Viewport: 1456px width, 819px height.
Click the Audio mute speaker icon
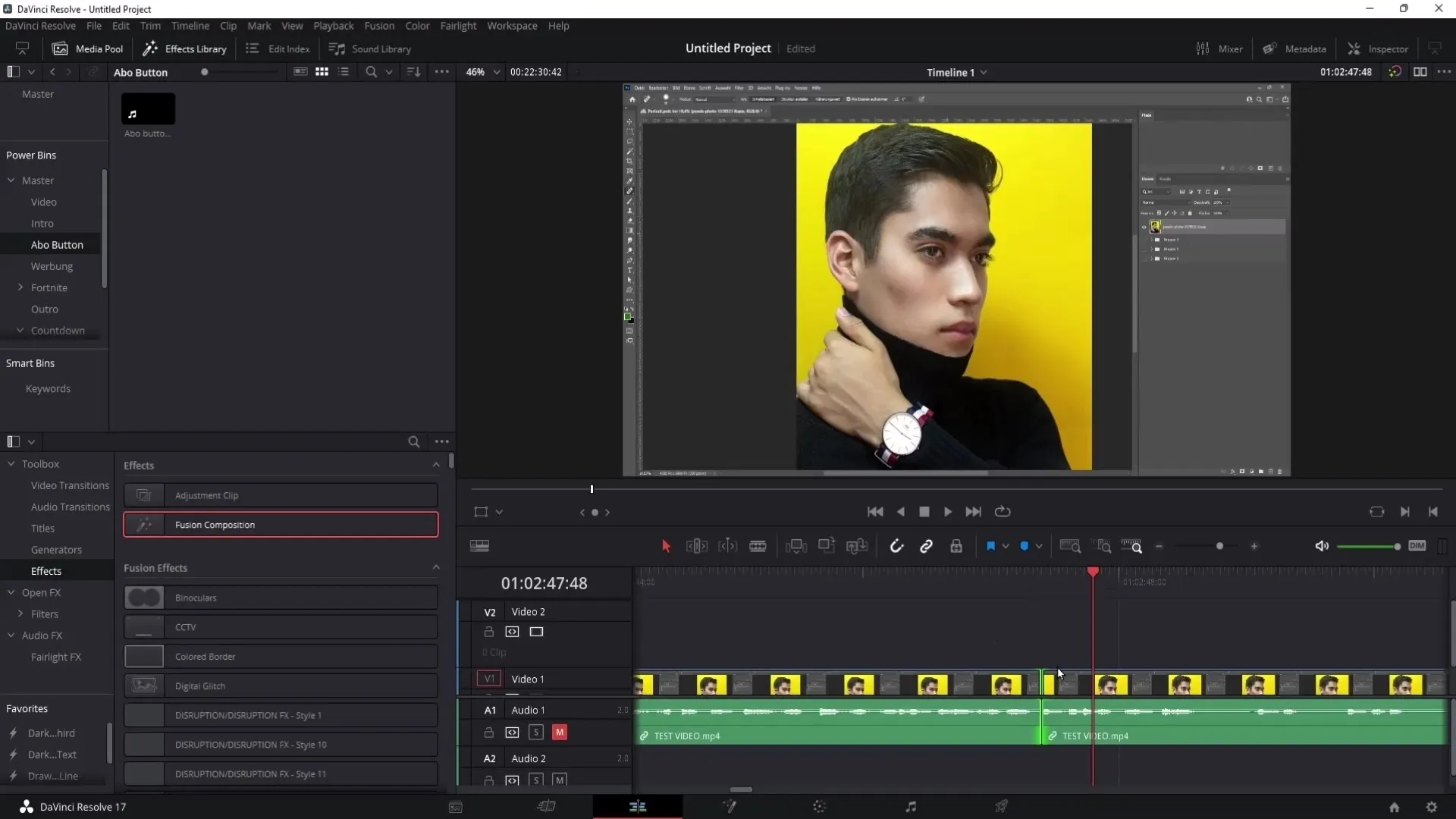[x=1321, y=545]
